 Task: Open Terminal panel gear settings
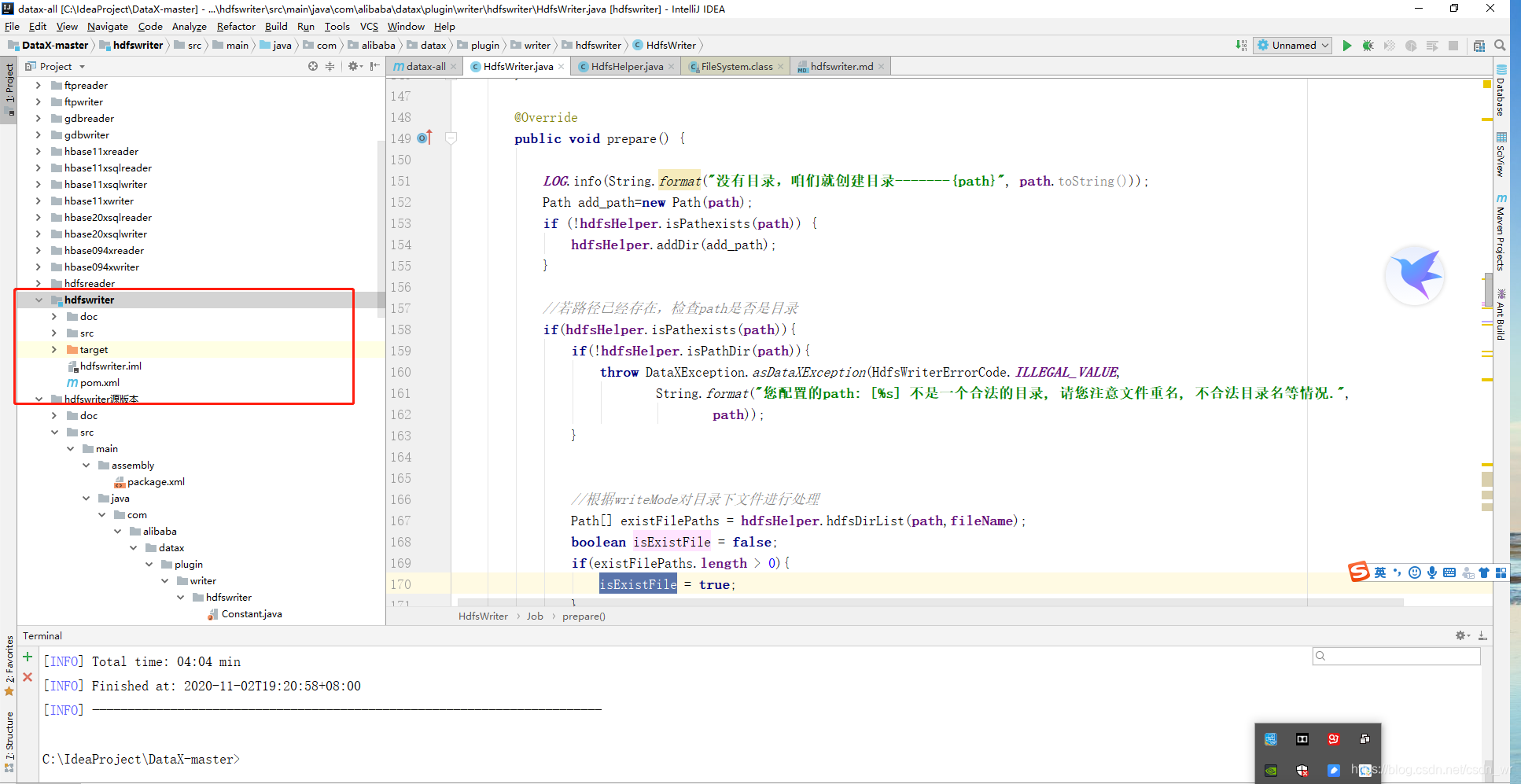tap(1462, 635)
